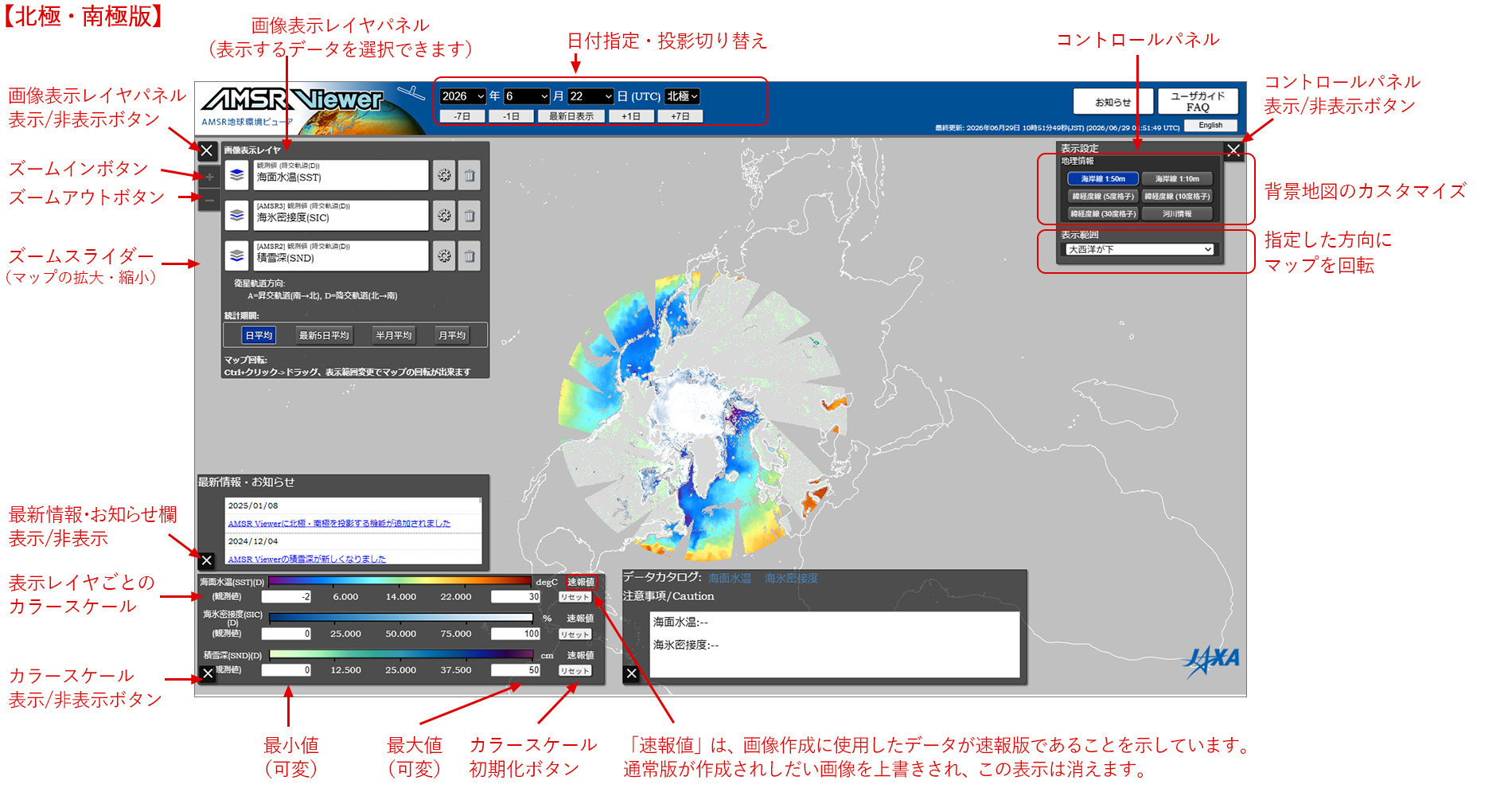Viewport: 1512px width, 796px height.
Task: Click the 海氷密接度(SIC) color gradient bar
Action: 400,617
